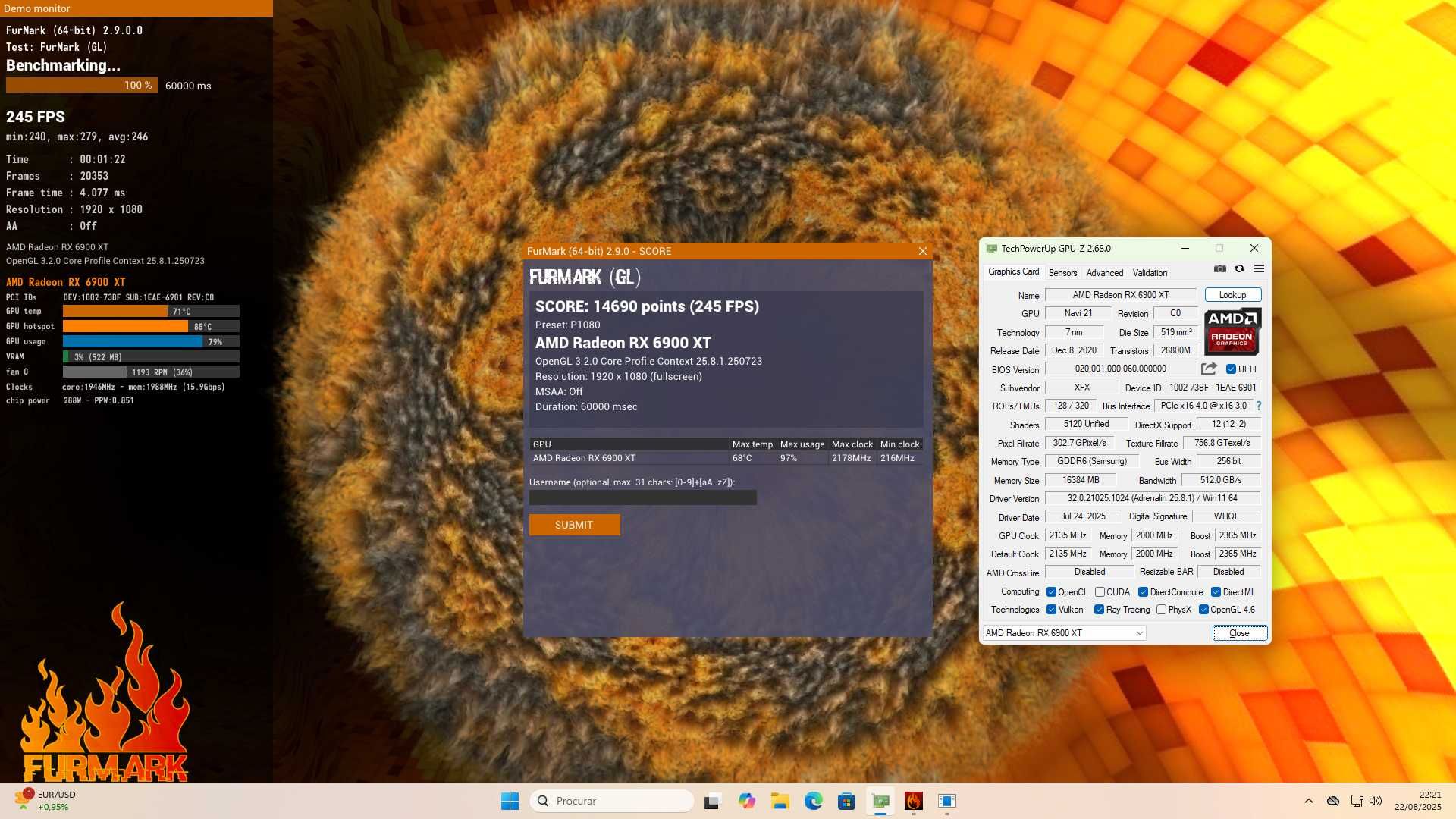Click the VRAM 3% usage bar
Screen dimensions: 1456x819
pos(151,356)
